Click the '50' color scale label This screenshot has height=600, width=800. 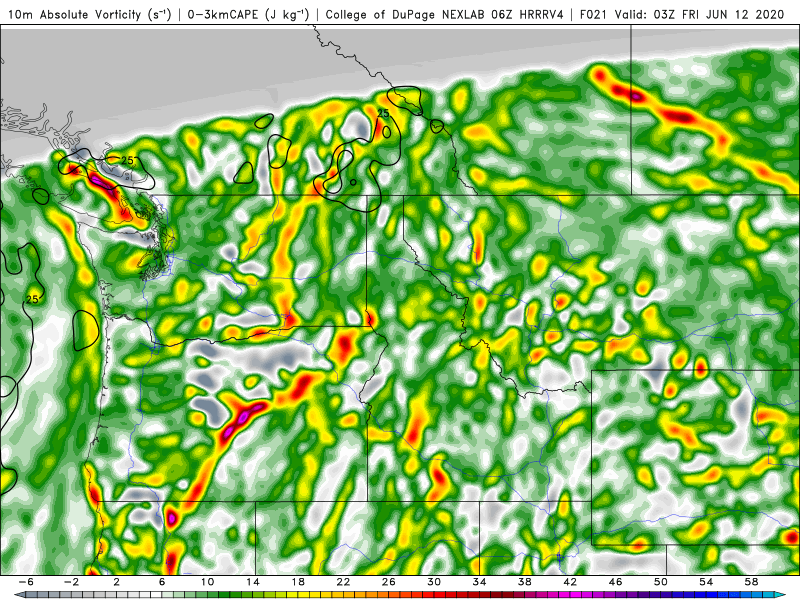[x=661, y=582]
